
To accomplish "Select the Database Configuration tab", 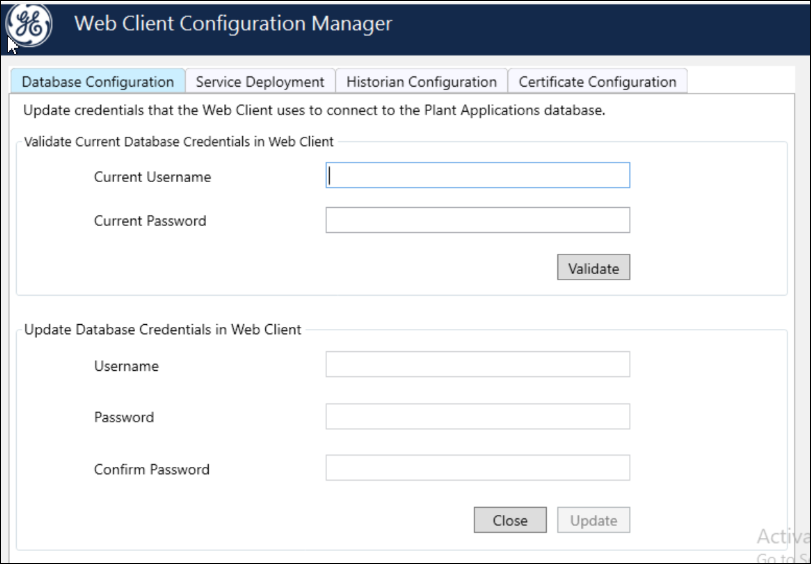I will coord(98,82).
